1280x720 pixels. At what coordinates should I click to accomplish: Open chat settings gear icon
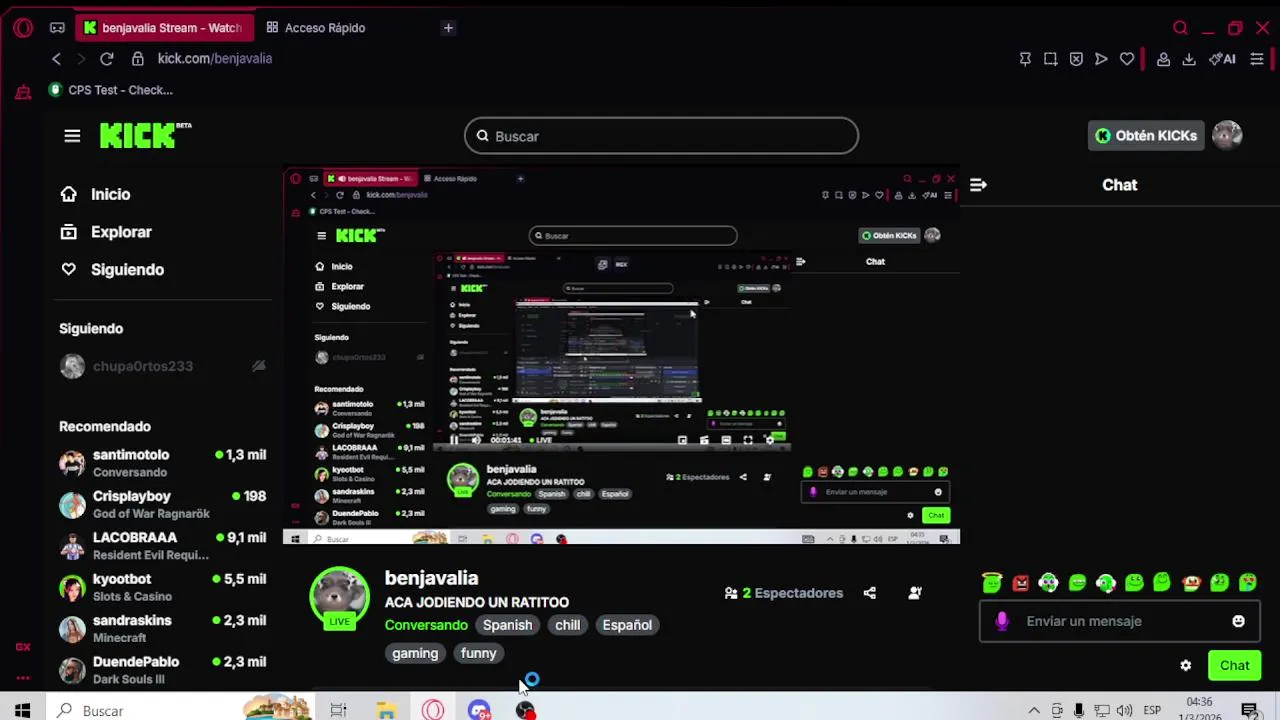tap(1186, 665)
